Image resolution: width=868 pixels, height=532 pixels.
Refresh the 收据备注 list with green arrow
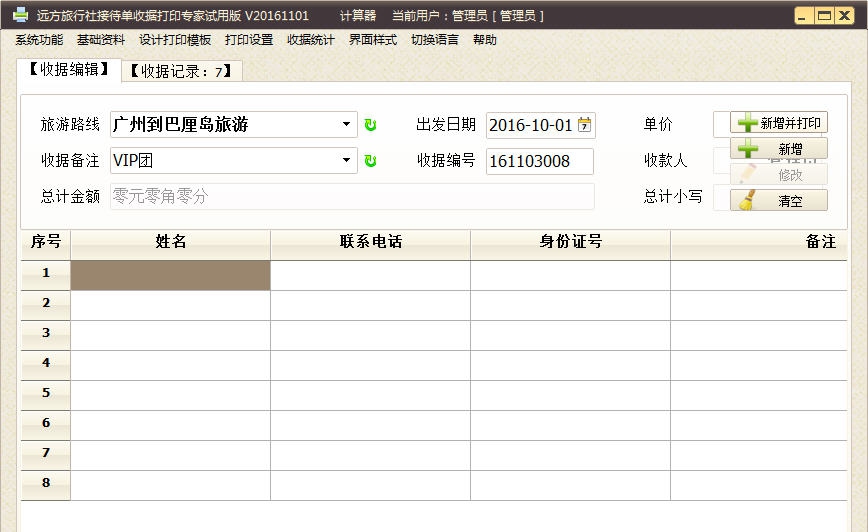(370, 161)
